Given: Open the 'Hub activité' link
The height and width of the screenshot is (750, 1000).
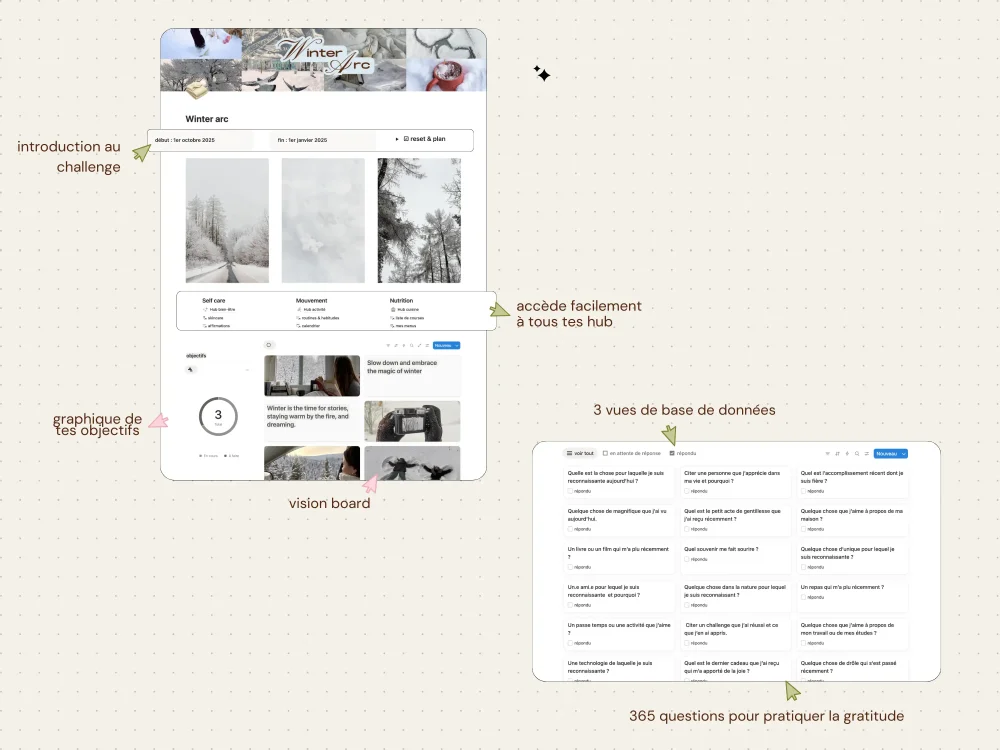Looking at the screenshot, I should 312,309.
